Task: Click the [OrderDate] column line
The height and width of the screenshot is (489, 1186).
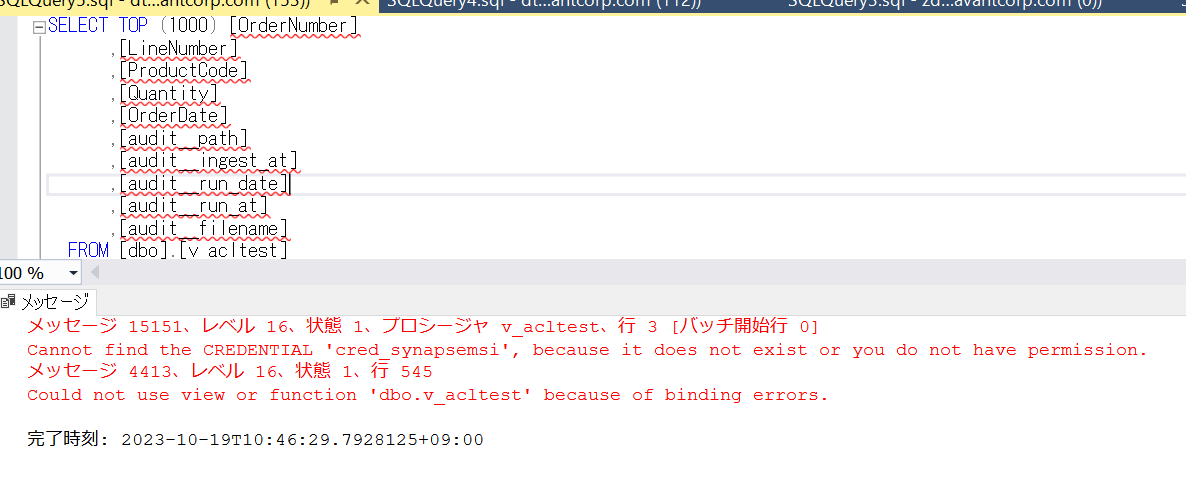Action: coord(174,116)
